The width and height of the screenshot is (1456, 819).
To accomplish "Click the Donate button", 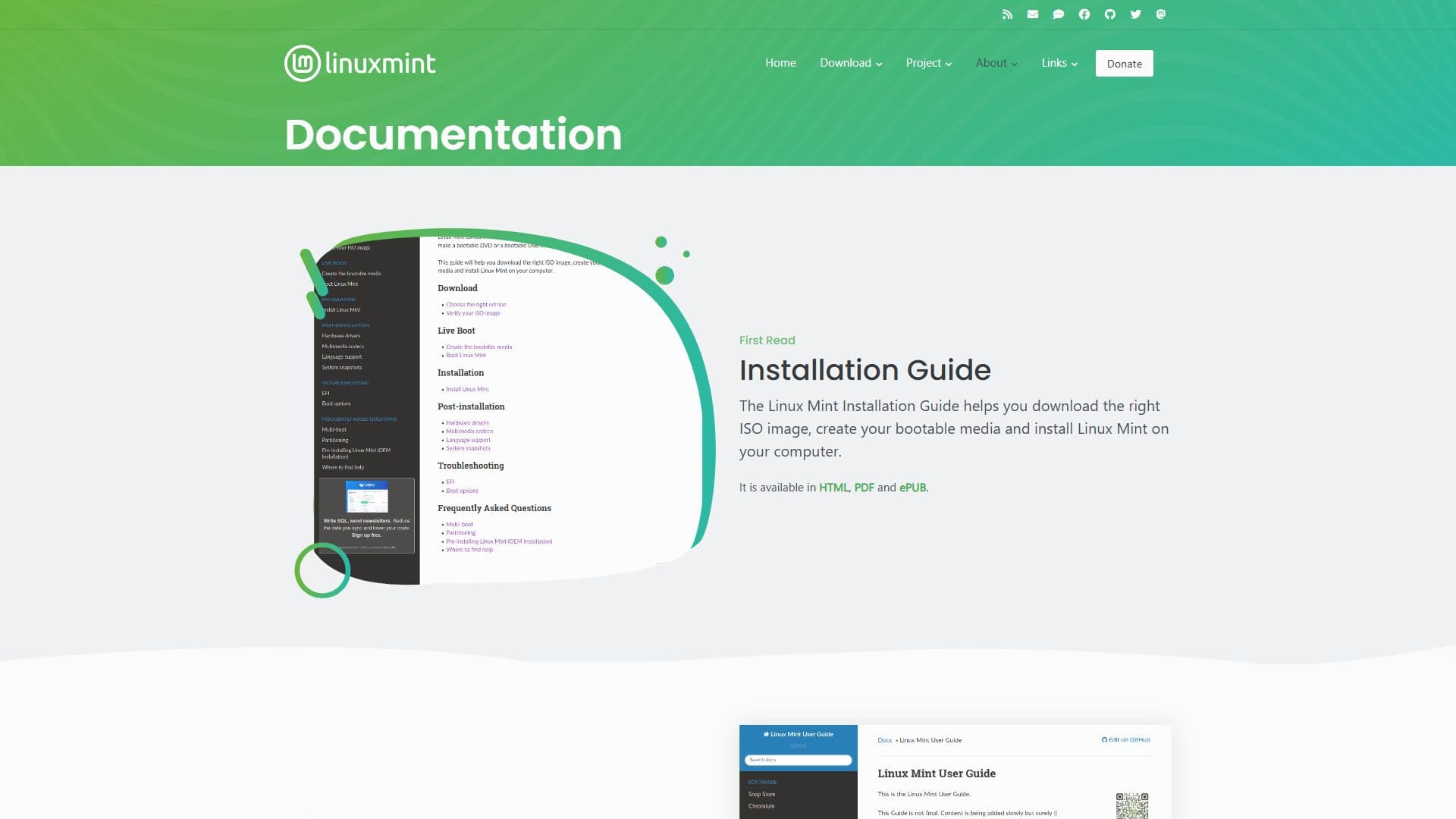I will tap(1124, 64).
